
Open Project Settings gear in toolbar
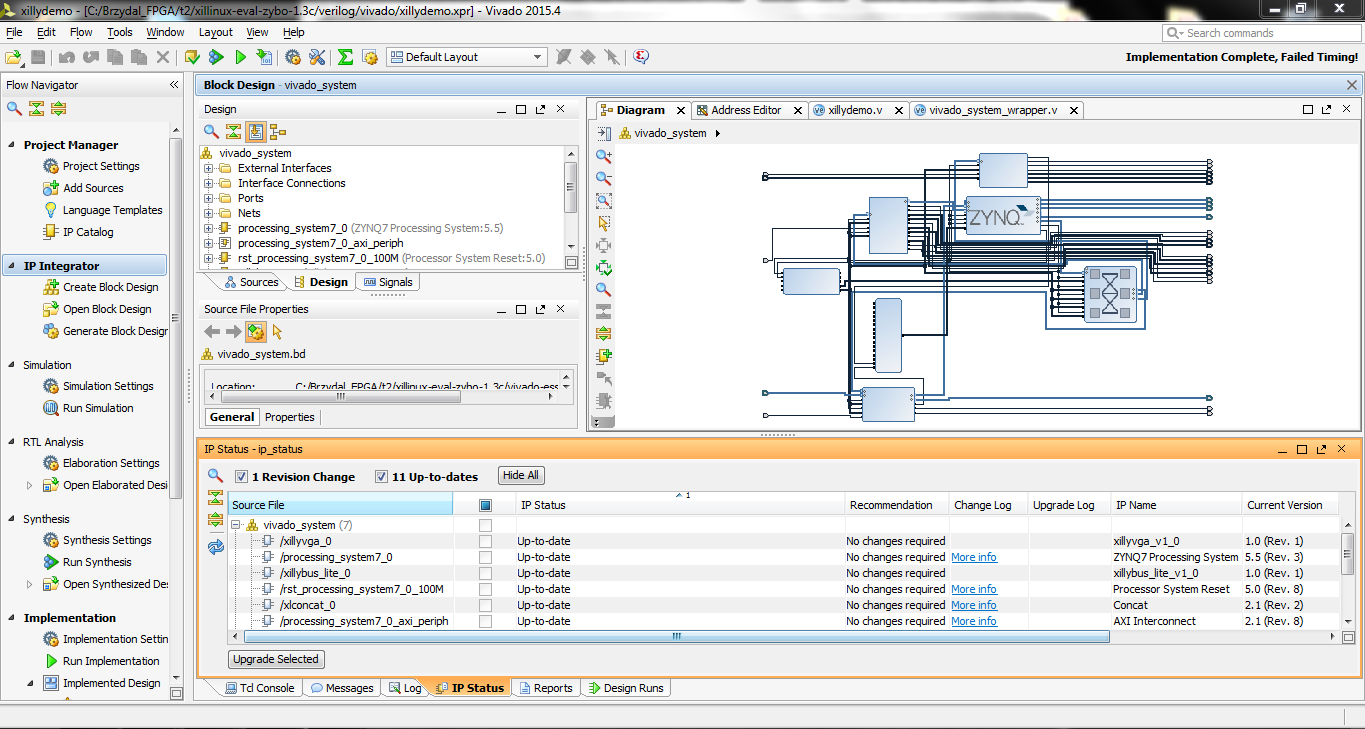293,57
